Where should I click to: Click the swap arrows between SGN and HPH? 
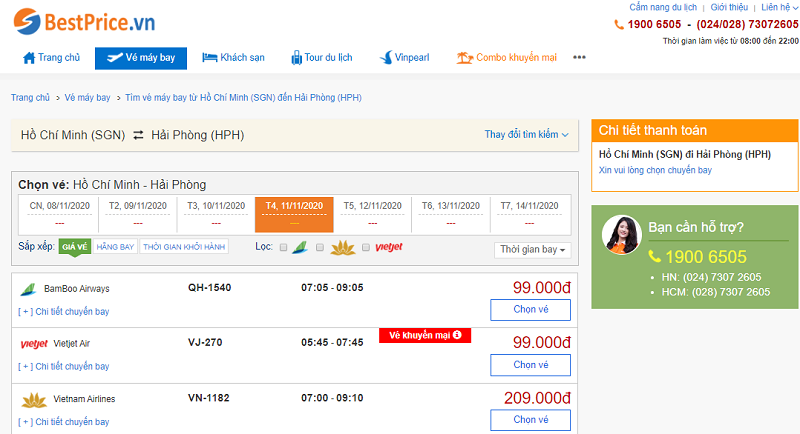pos(138,135)
